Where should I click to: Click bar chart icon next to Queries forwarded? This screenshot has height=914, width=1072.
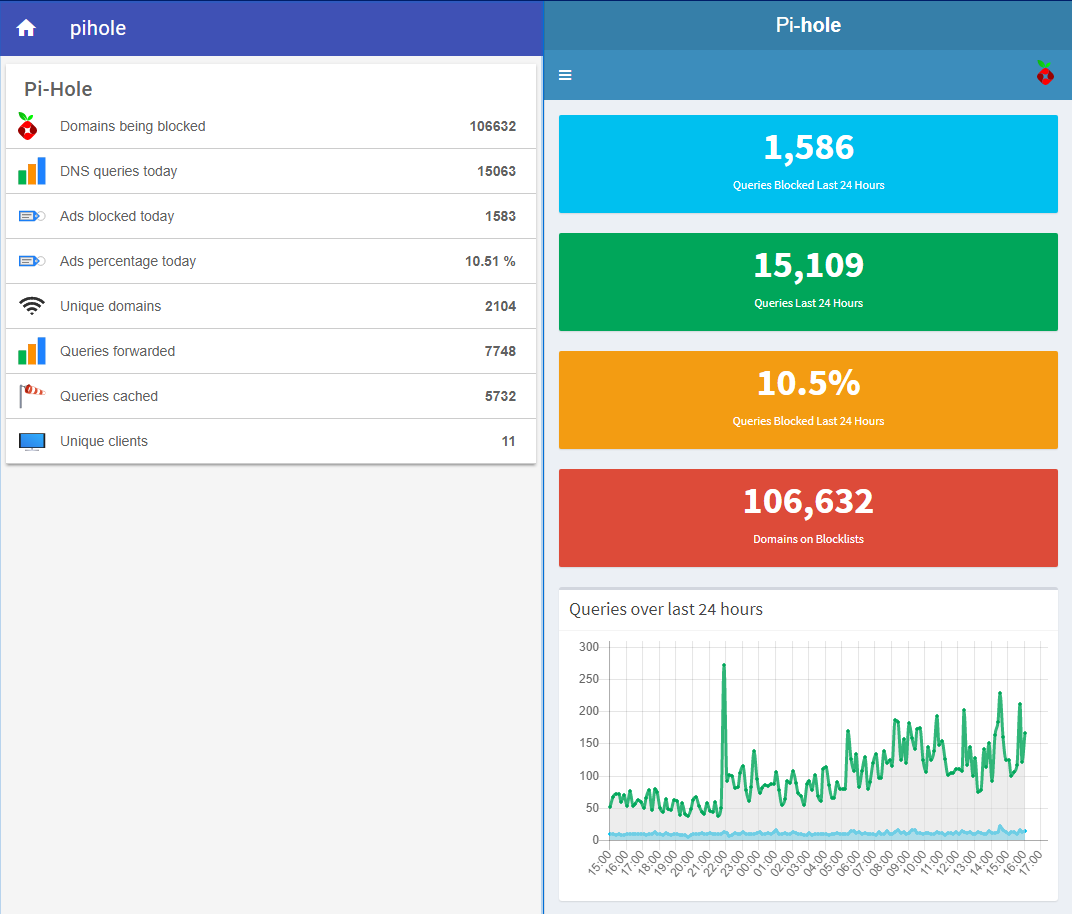point(32,351)
